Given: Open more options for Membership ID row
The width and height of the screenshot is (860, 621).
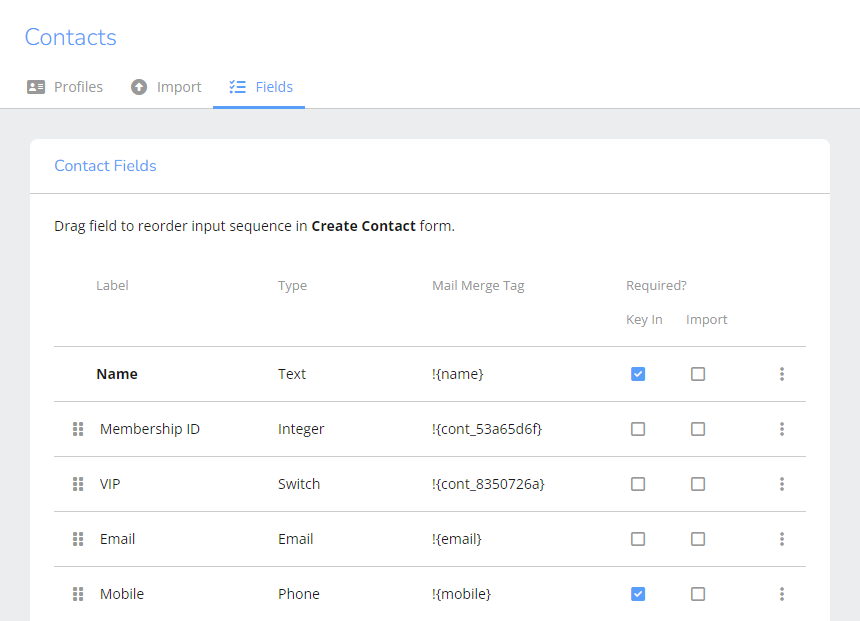Looking at the screenshot, I should [x=781, y=429].
